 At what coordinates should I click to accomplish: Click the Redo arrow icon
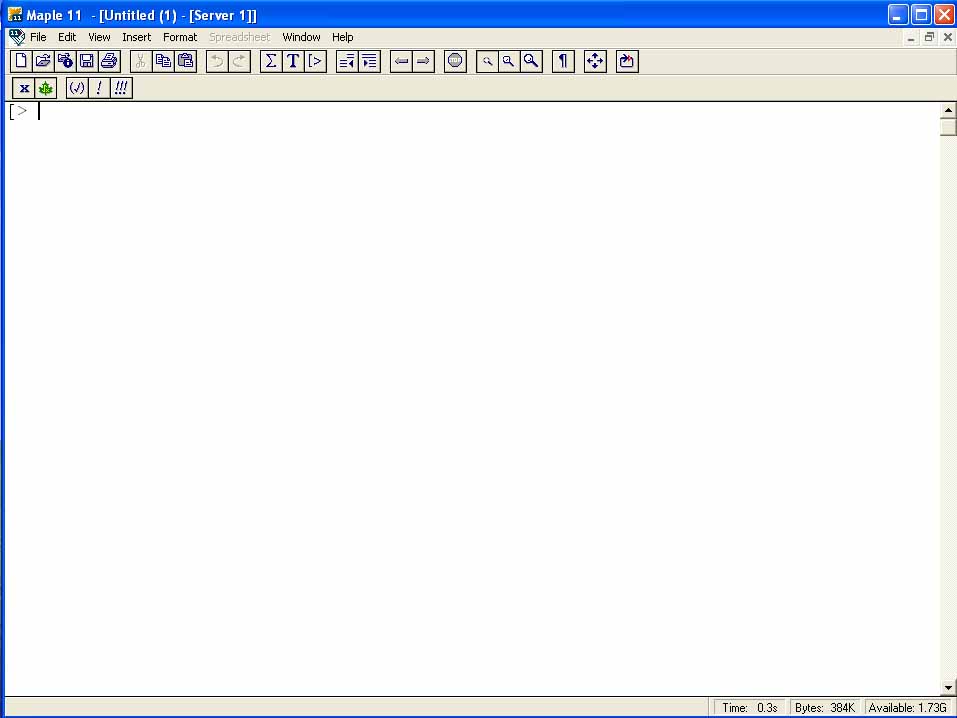pos(239,61)
